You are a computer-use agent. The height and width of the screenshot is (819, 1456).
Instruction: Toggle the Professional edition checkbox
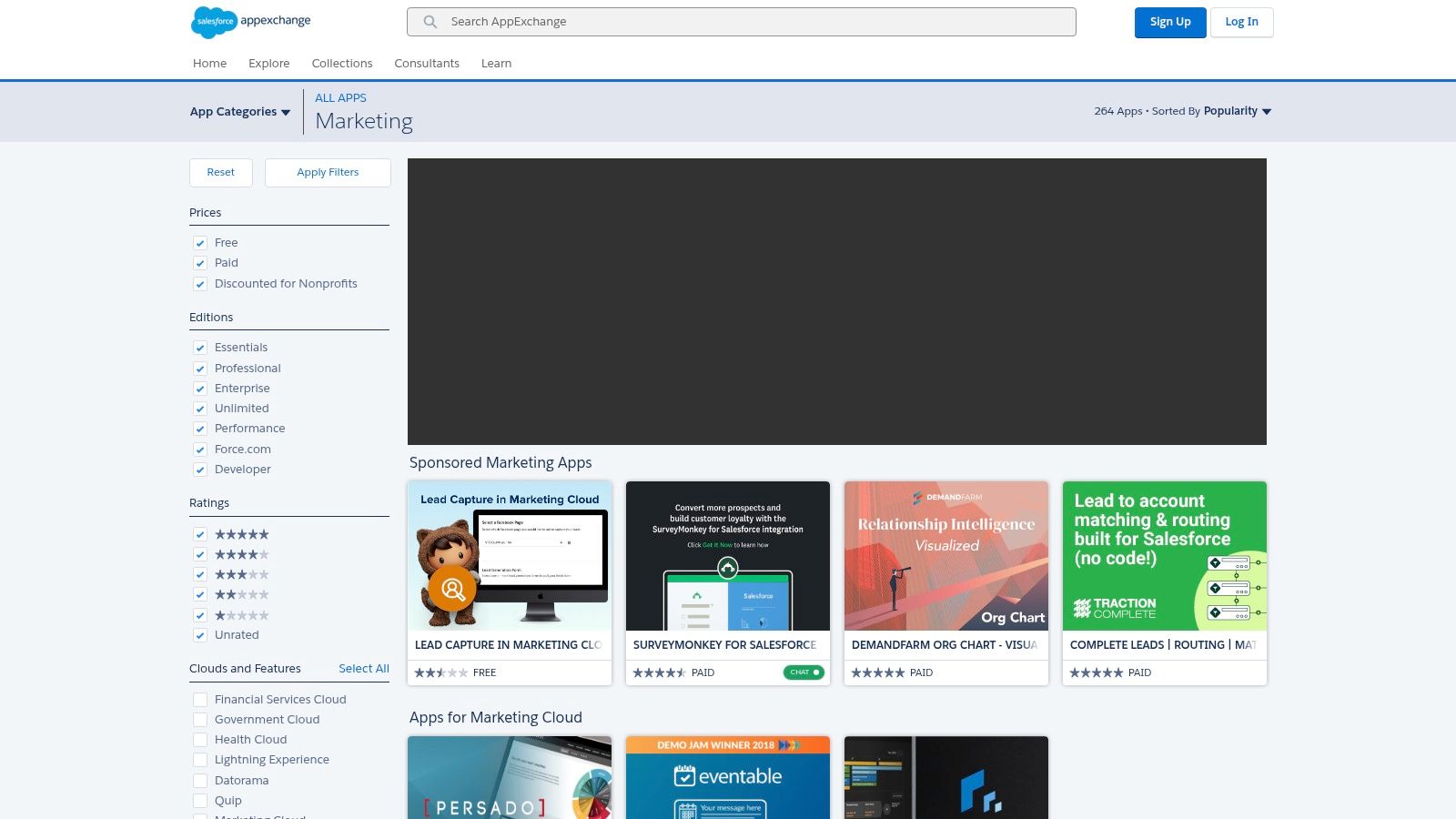tap(200, 369)
